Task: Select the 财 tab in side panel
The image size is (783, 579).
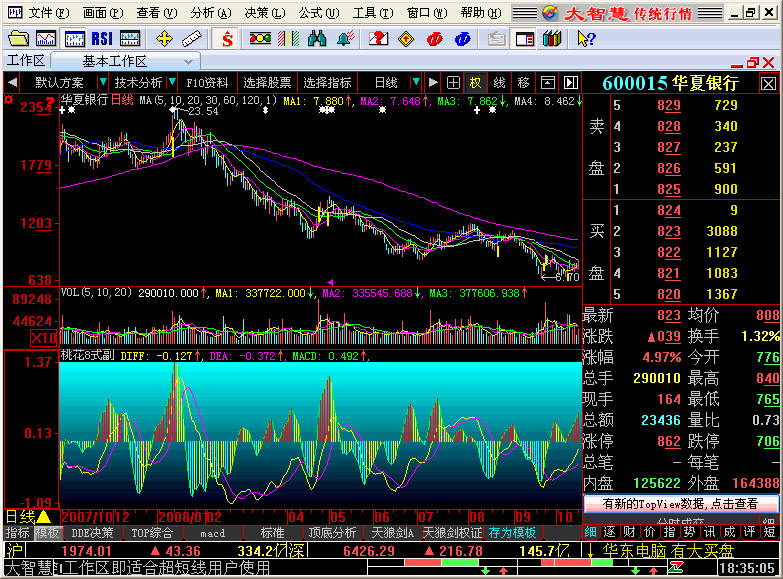Action: (x=629, y=532)
